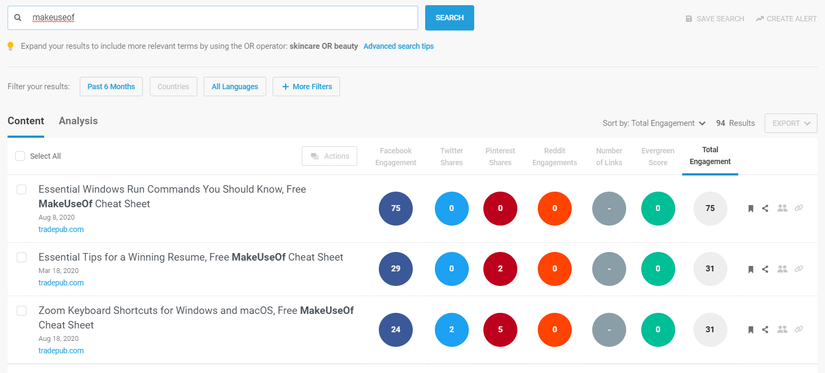Screen dimensions: 825x373
Task: Click the Save Search disk icon
Action: tap(689, 18)
